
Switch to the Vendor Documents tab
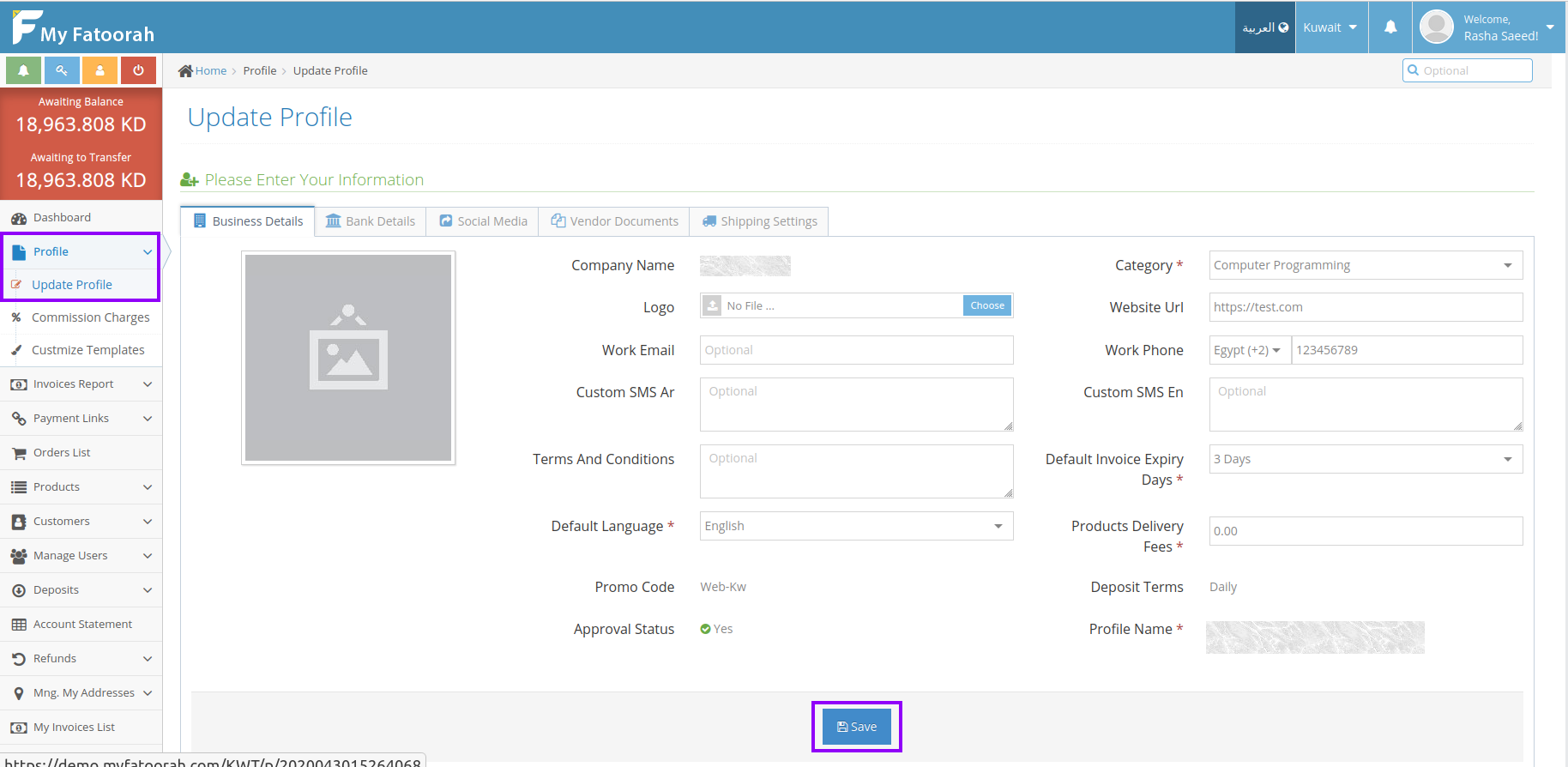coord(614,221)
